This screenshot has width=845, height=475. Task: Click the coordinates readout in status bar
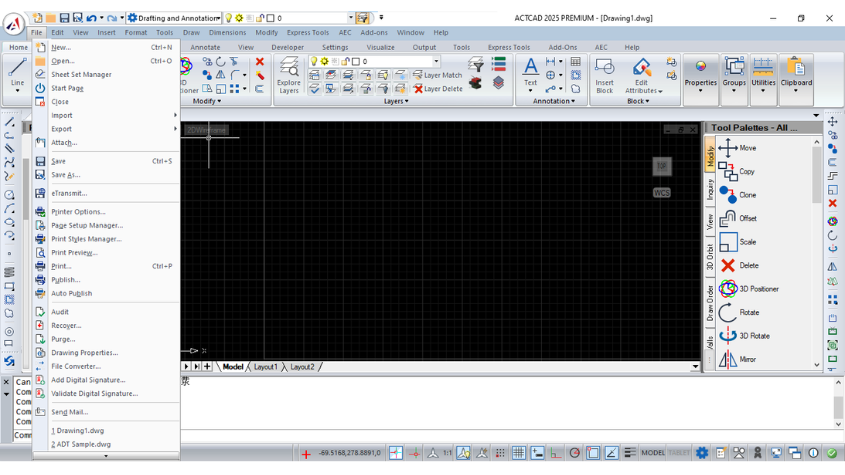tap(349, 453)
